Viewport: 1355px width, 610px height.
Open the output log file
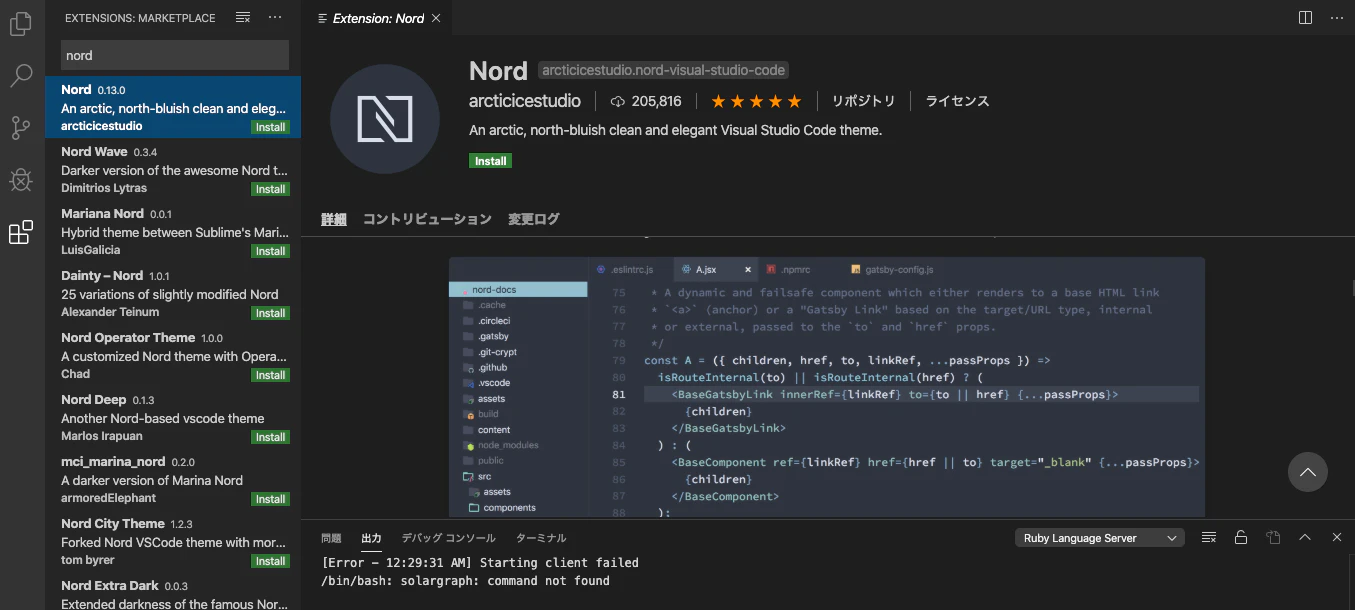[1273, 538]
